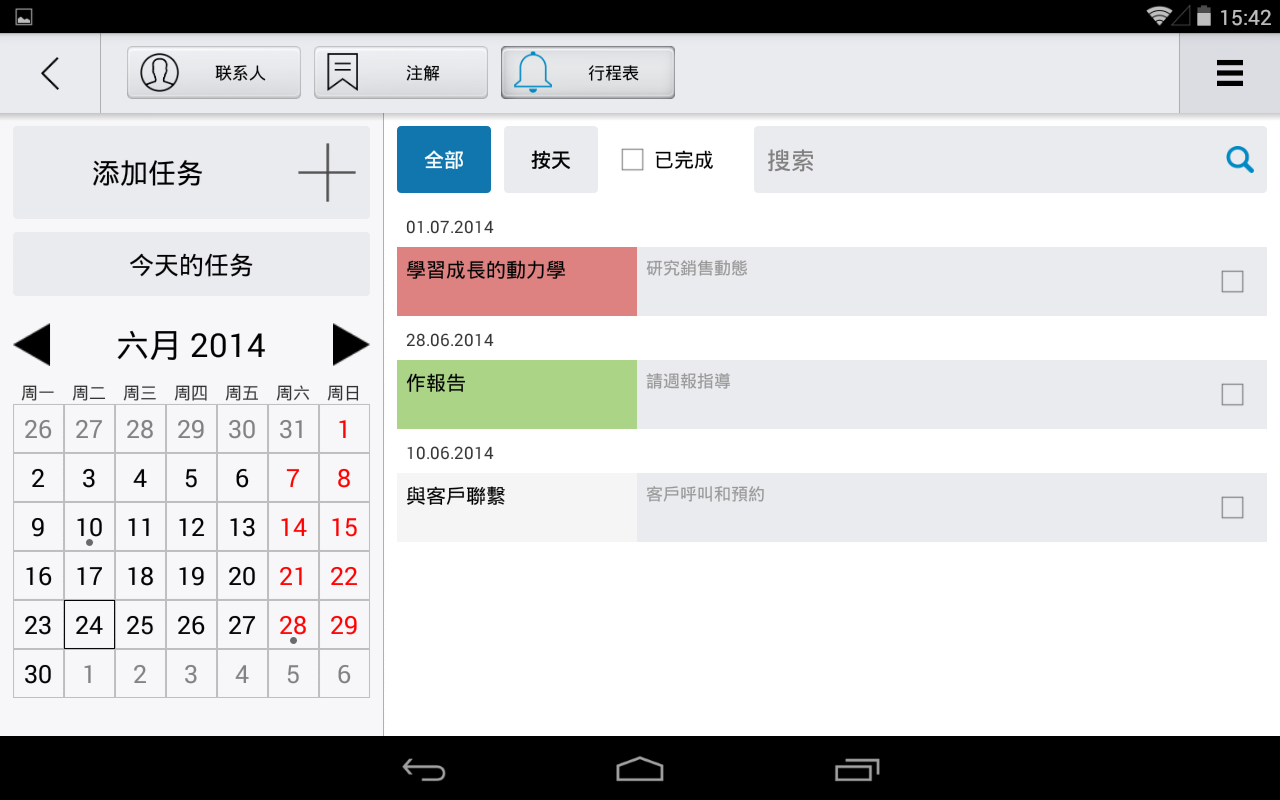Click the description 請週報指導

pyautogui.click(x=689, y=381)
